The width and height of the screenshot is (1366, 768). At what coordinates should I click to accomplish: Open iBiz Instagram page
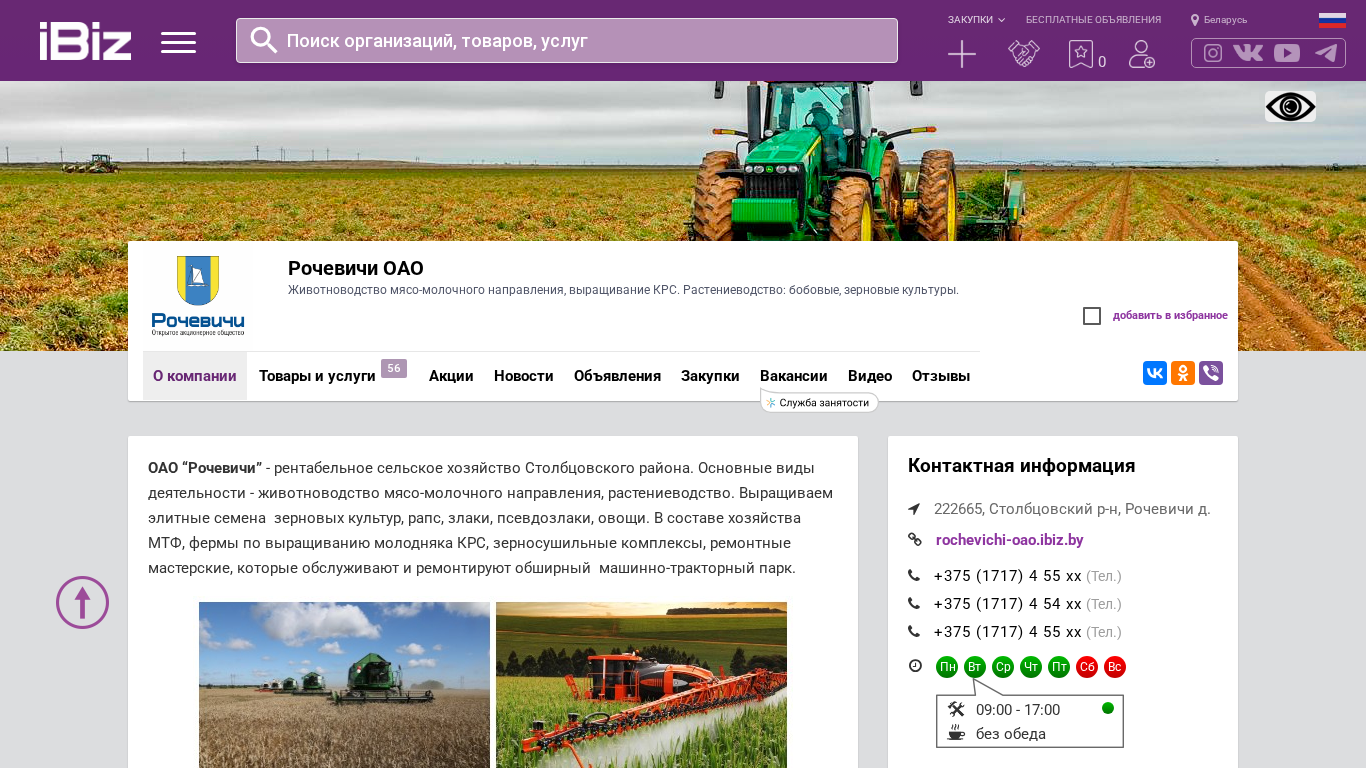coord(1213,53)
